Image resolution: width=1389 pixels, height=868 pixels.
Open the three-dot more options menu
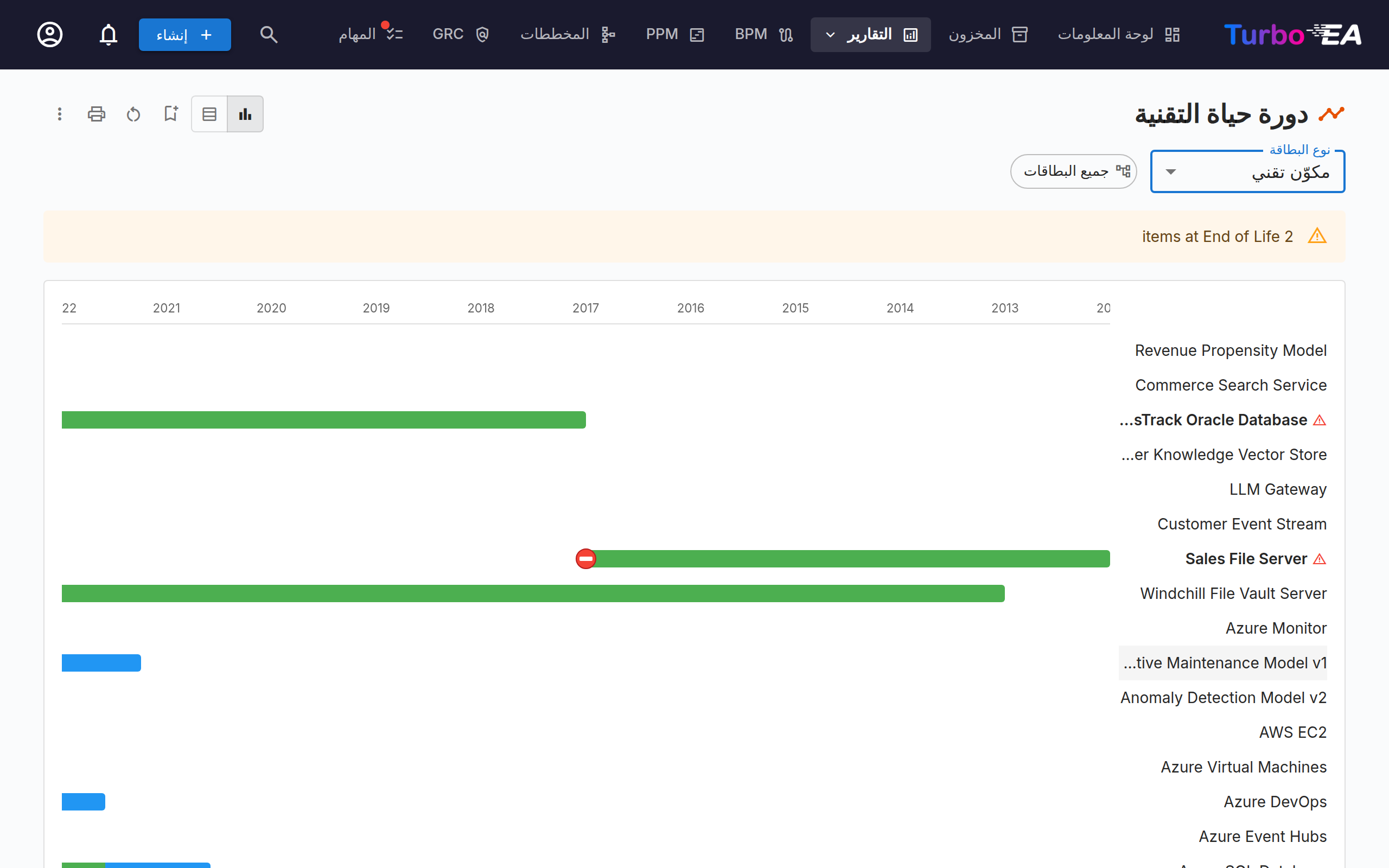pos(59,114)
